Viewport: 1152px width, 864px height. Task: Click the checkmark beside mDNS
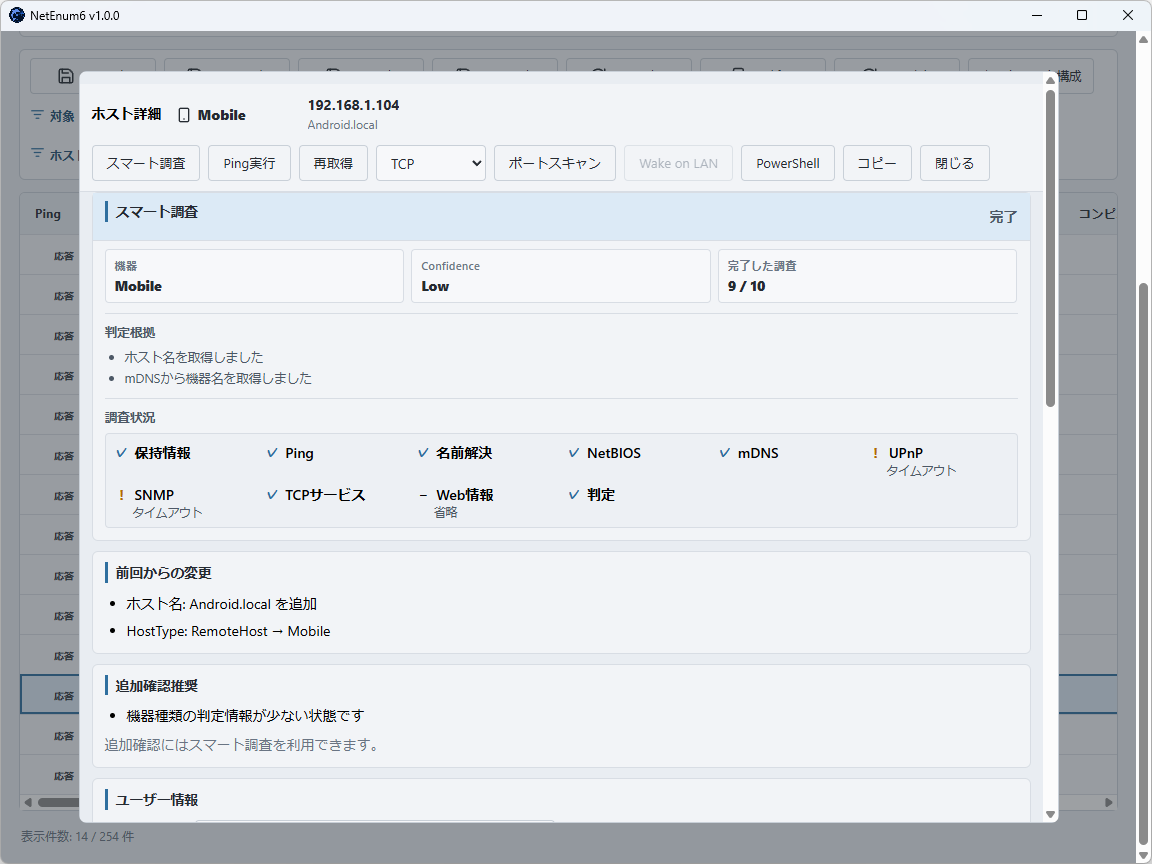[x=725, y=453]
